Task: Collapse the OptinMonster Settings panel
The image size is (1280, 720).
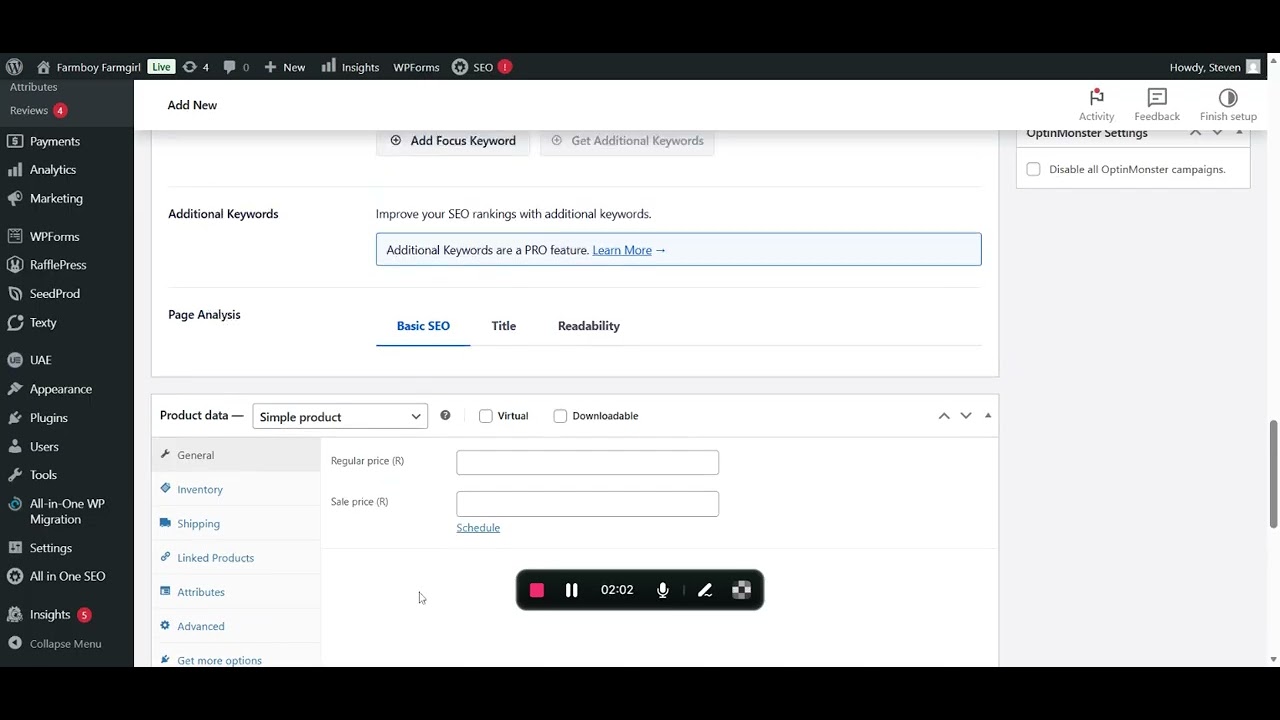Action: pyautogui.click(x=1239, y=133)
